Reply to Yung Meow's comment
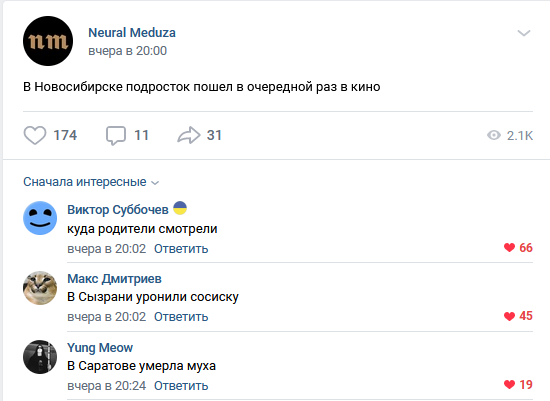 pos(181,386)
